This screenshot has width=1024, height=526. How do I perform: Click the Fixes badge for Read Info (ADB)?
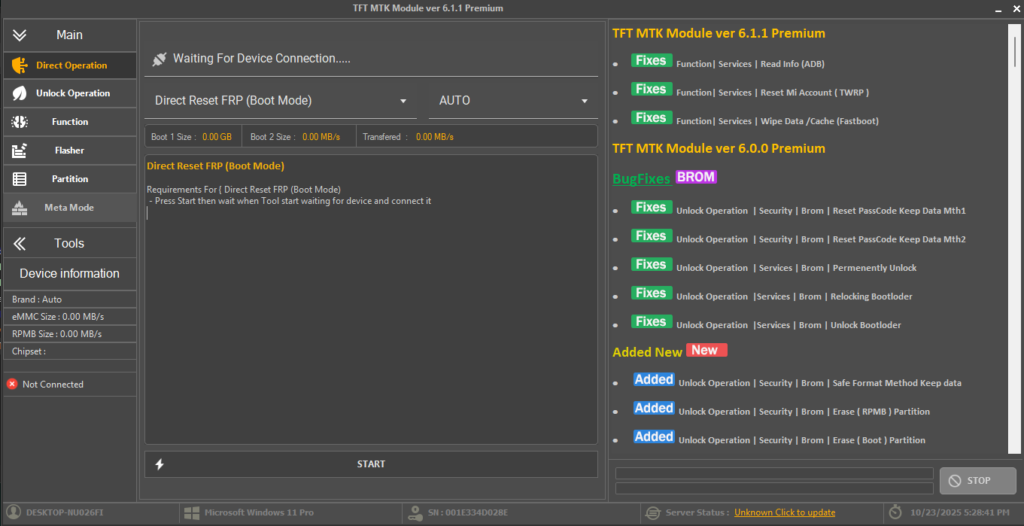(x=651, y=61)
